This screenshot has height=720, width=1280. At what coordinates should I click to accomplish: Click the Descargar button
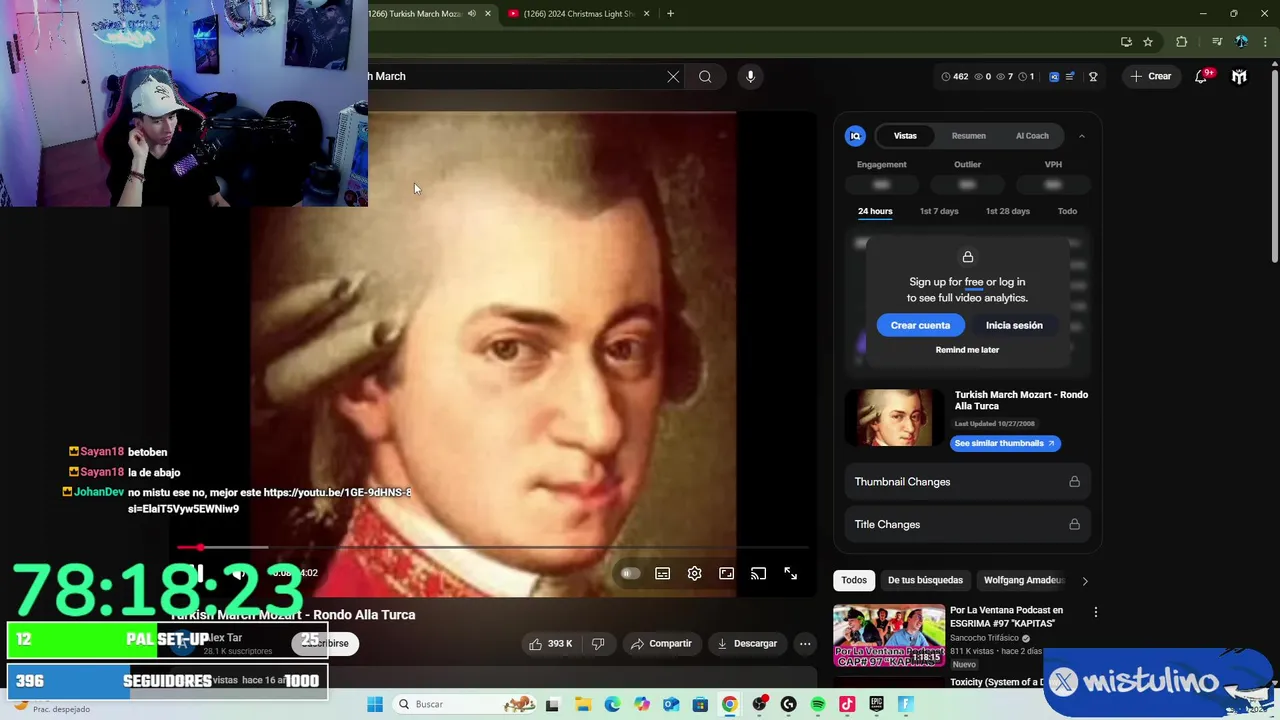(x=746, y=643)
